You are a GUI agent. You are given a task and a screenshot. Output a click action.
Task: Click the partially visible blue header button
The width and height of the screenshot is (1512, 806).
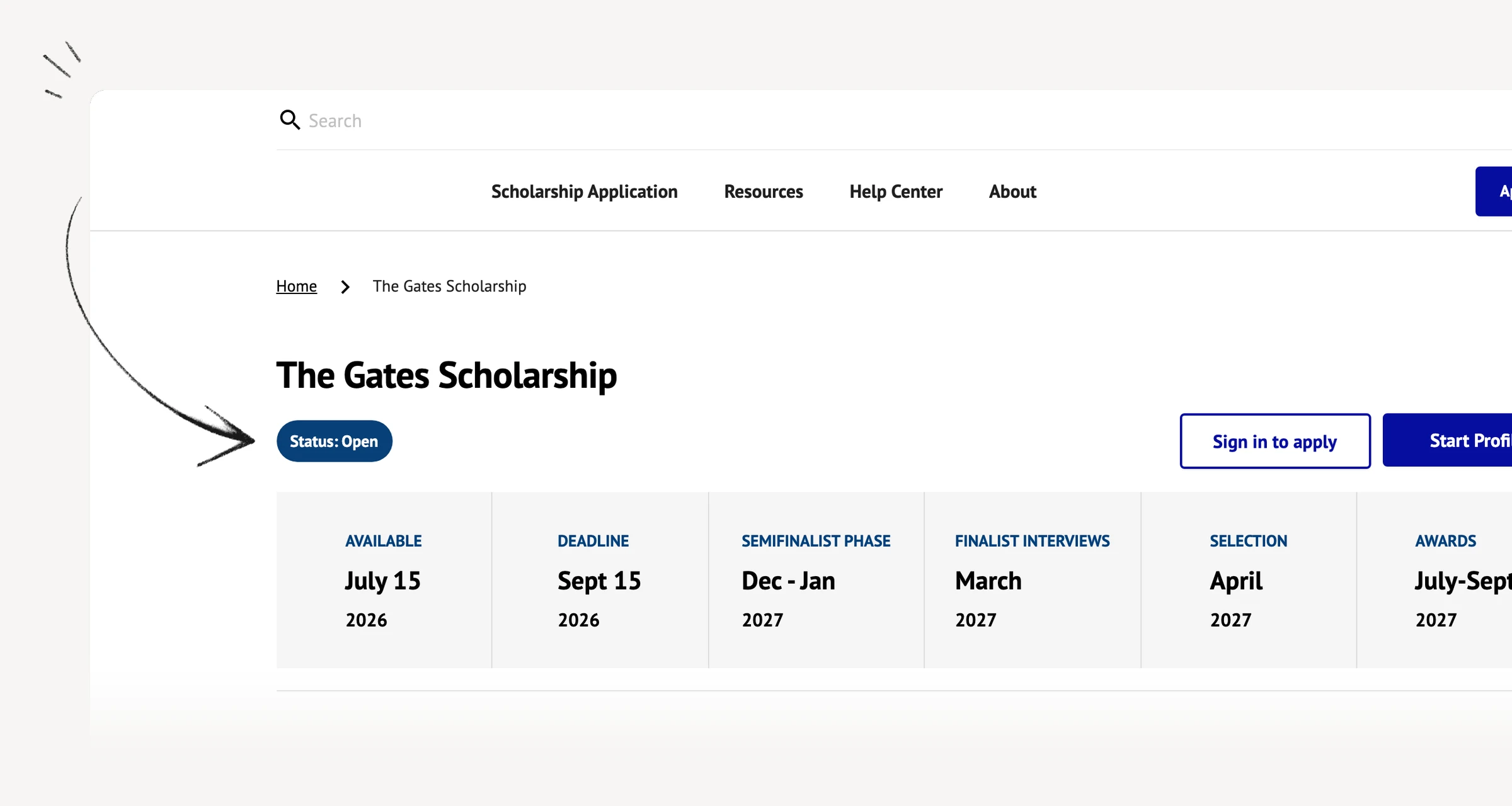point(1494,191)
